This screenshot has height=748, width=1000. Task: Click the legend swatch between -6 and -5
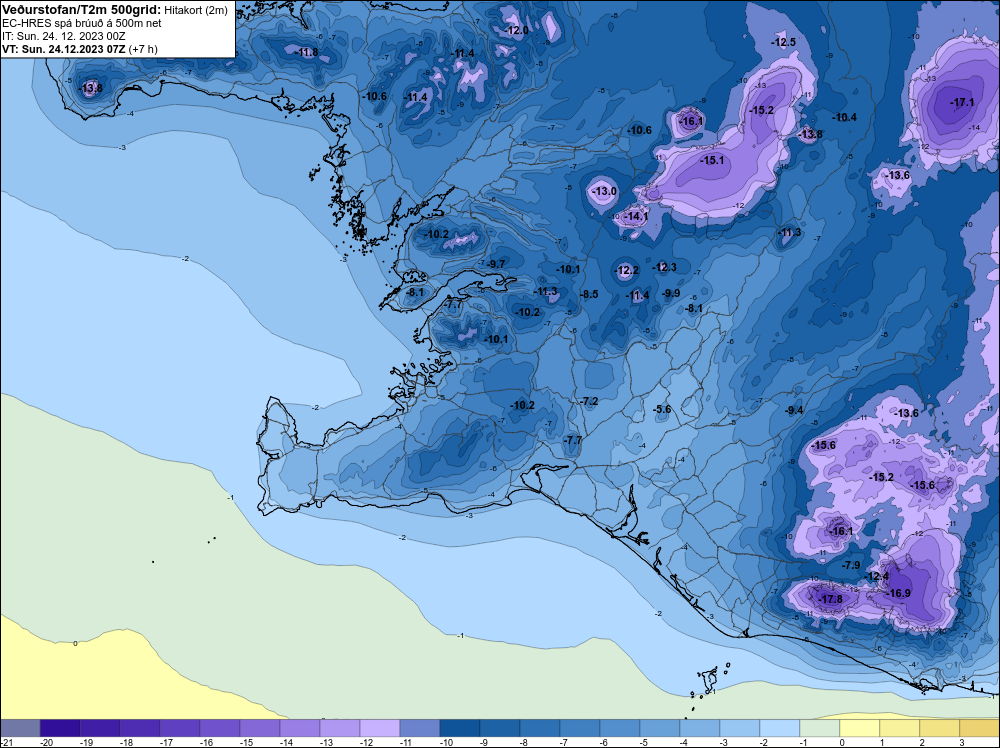[x=620, y=728]
